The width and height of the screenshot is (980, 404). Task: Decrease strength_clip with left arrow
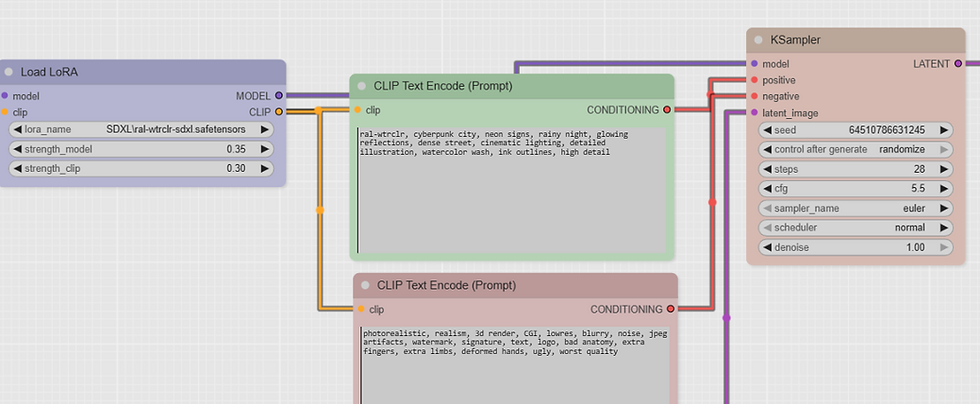pyautogui.click(x=18, y=168)
